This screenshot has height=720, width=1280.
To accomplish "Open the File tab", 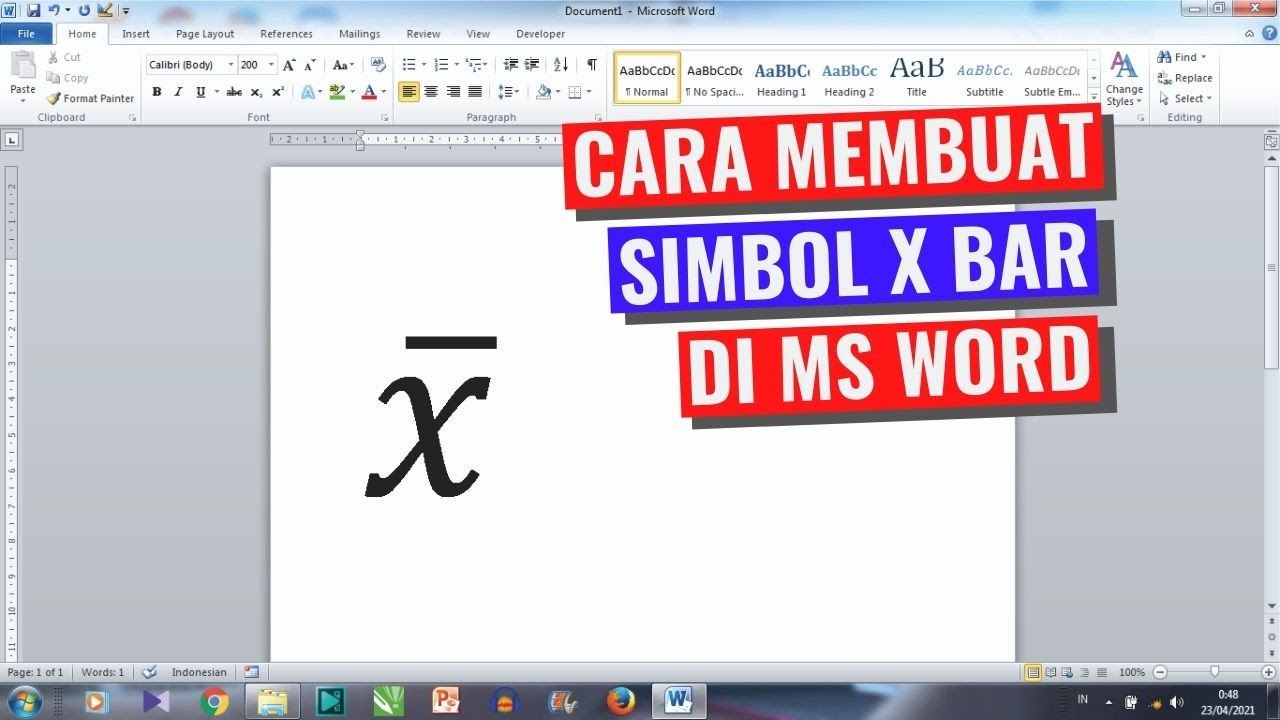I will tap(26, 34).
